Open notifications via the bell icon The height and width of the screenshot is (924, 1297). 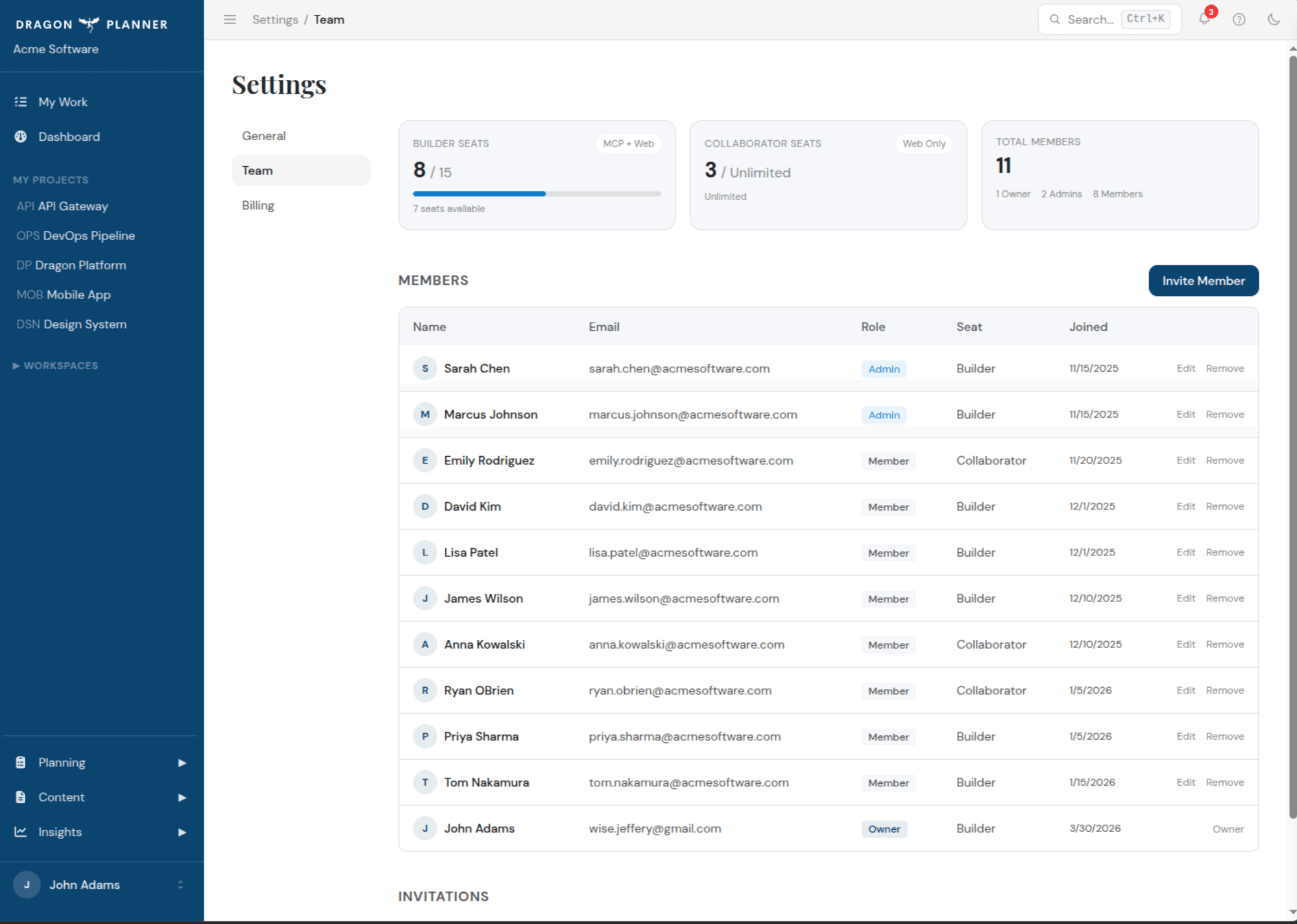coord(1204,19)
